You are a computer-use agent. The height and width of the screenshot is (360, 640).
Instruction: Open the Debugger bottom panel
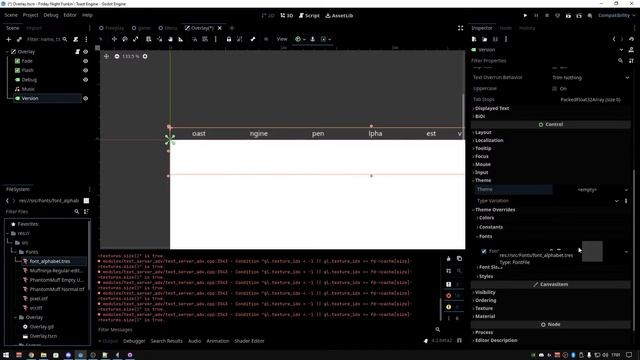[x=134, y=341]
